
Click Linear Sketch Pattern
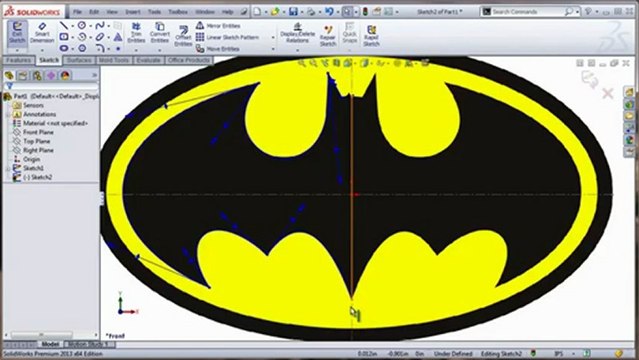[x=227, y=37]
